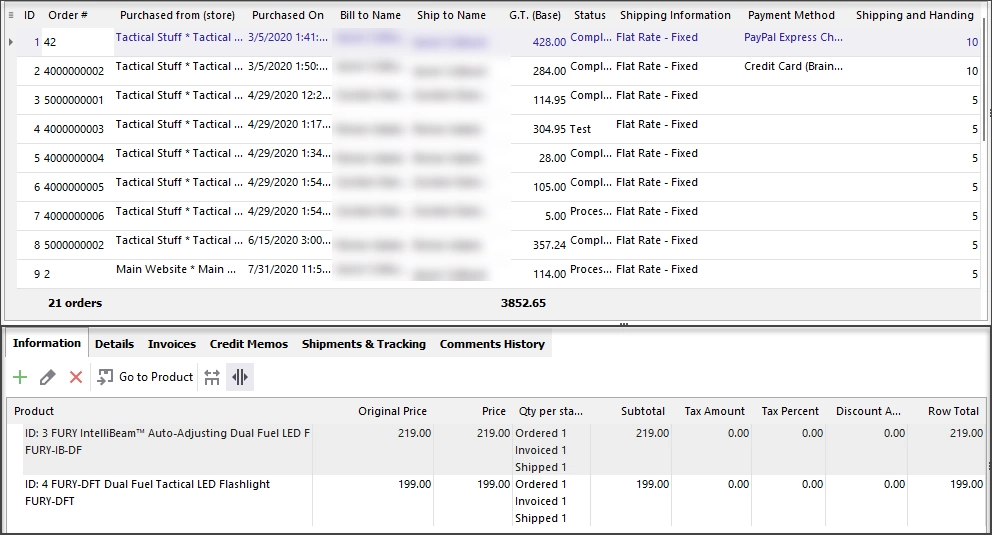Click the splitter handle between orders and details
The width and height of the screenshot is (992, 535).
(624, 324)
